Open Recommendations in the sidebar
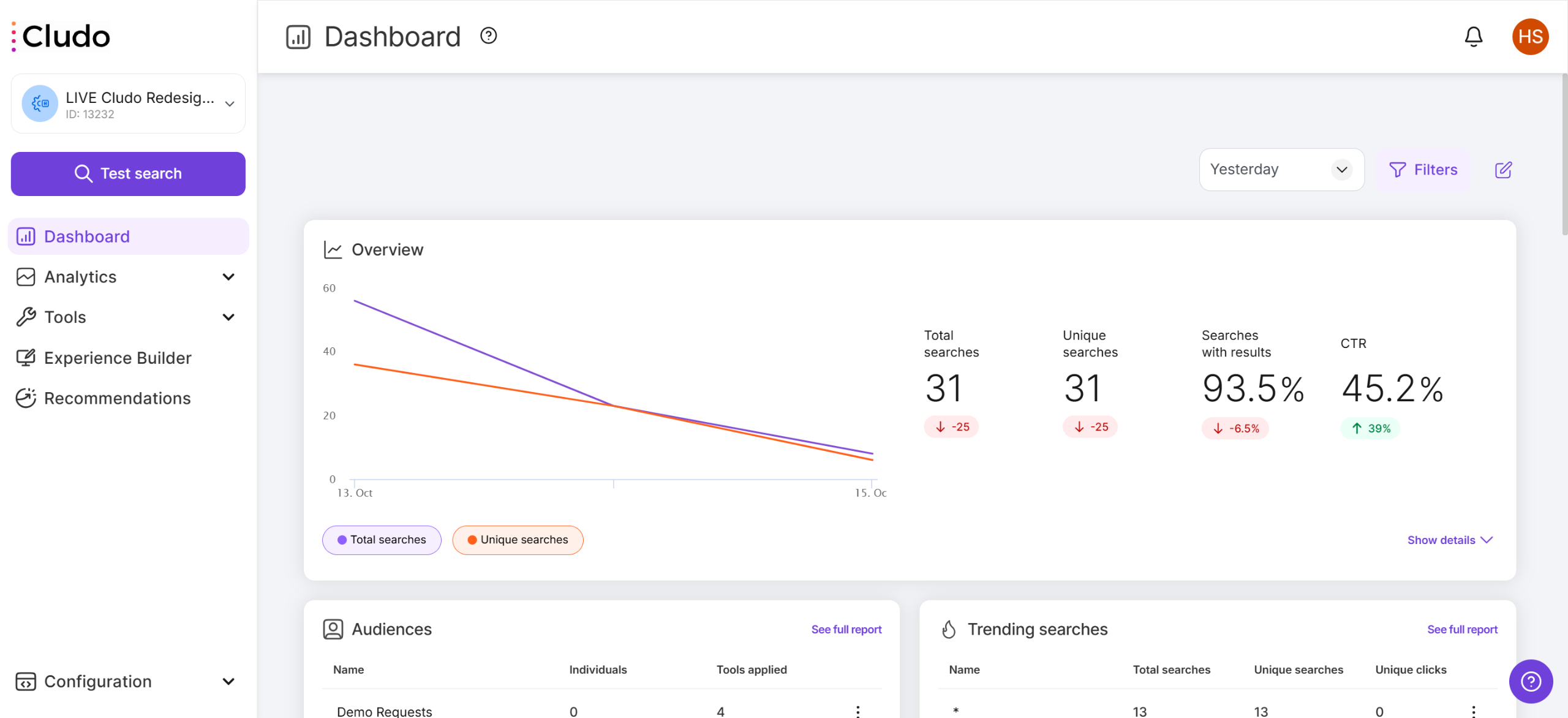Viewport: 1568px width, 718px height. [x=117, y=398]
